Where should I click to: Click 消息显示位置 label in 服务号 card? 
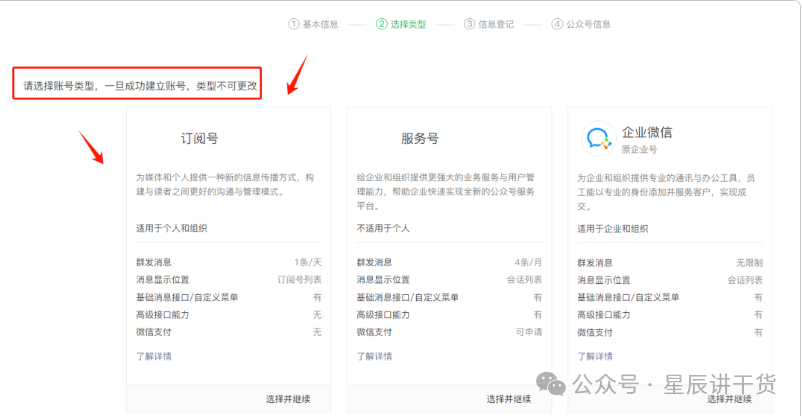383,280
